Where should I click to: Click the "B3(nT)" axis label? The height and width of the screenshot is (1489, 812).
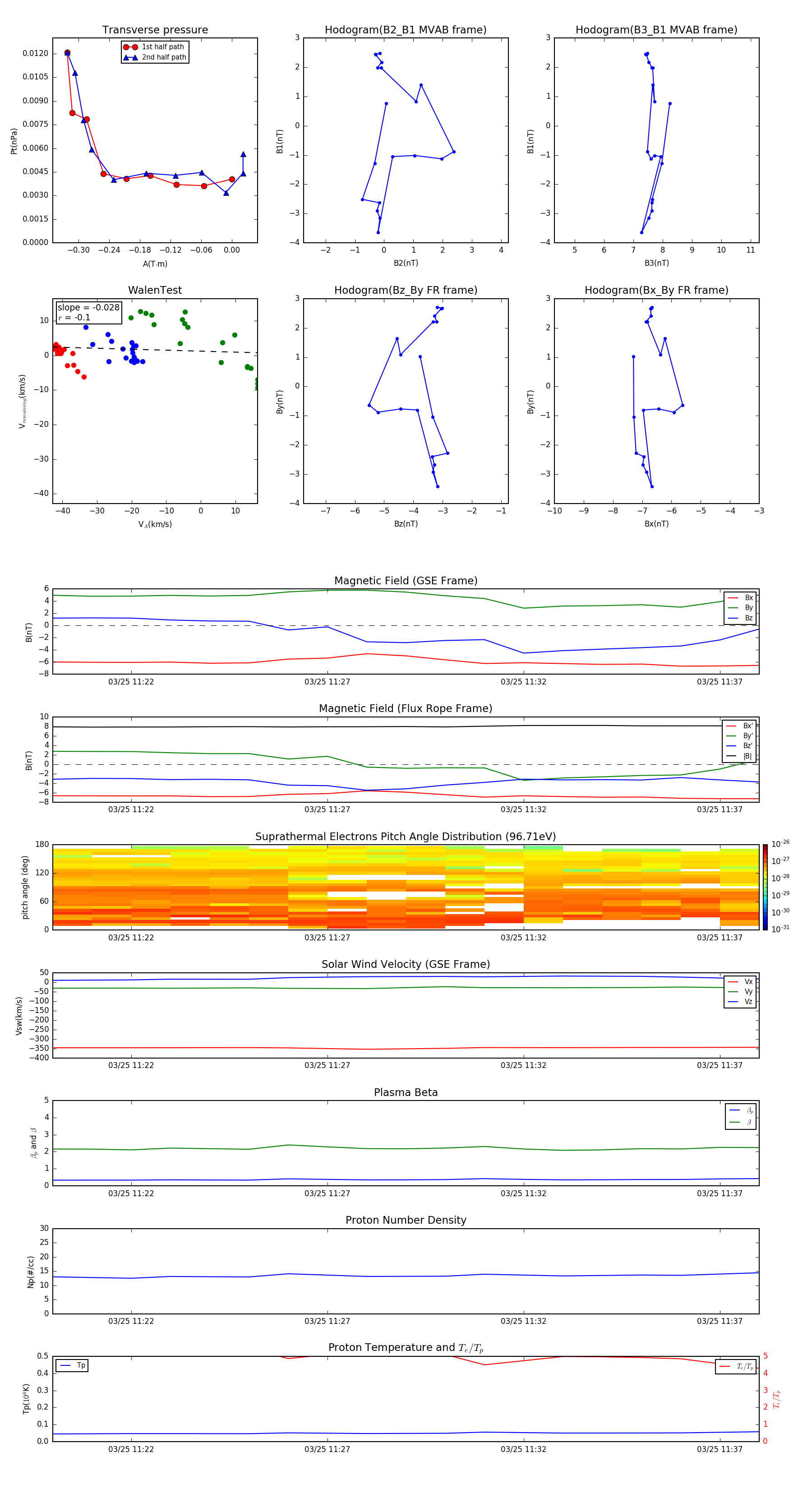pyautogui.click(x=656, y=263)
